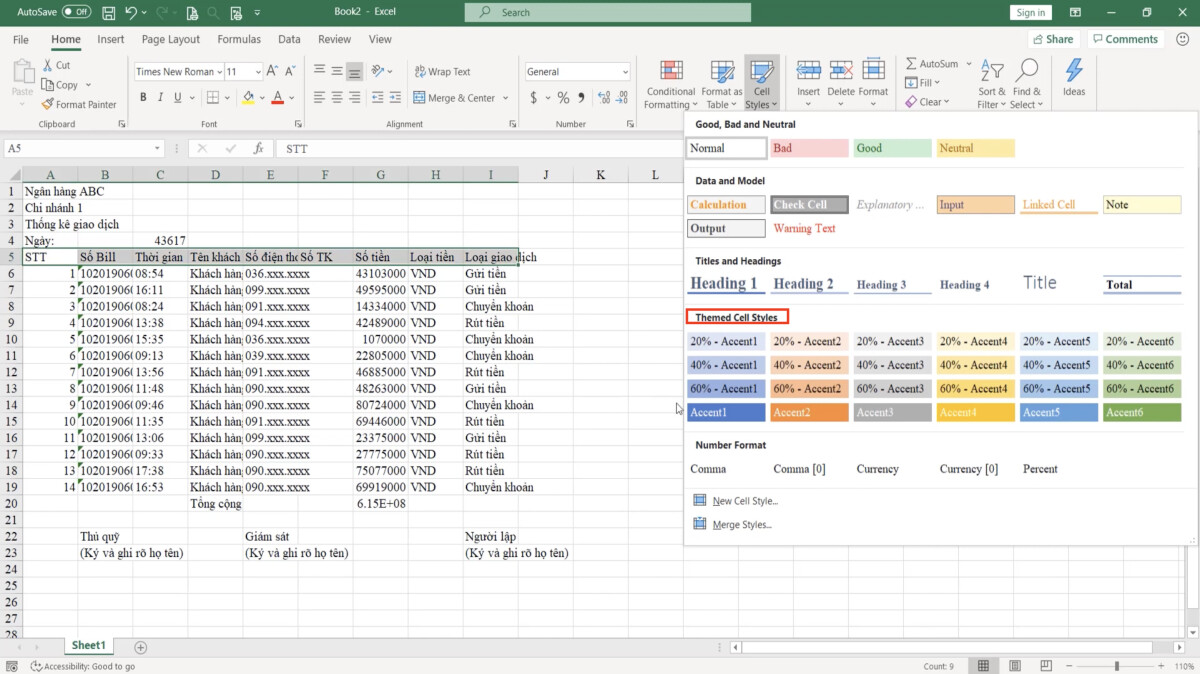This screenshot has height=674, width=1200.
Task: Click AutoSum
Action: pos(932,64)
